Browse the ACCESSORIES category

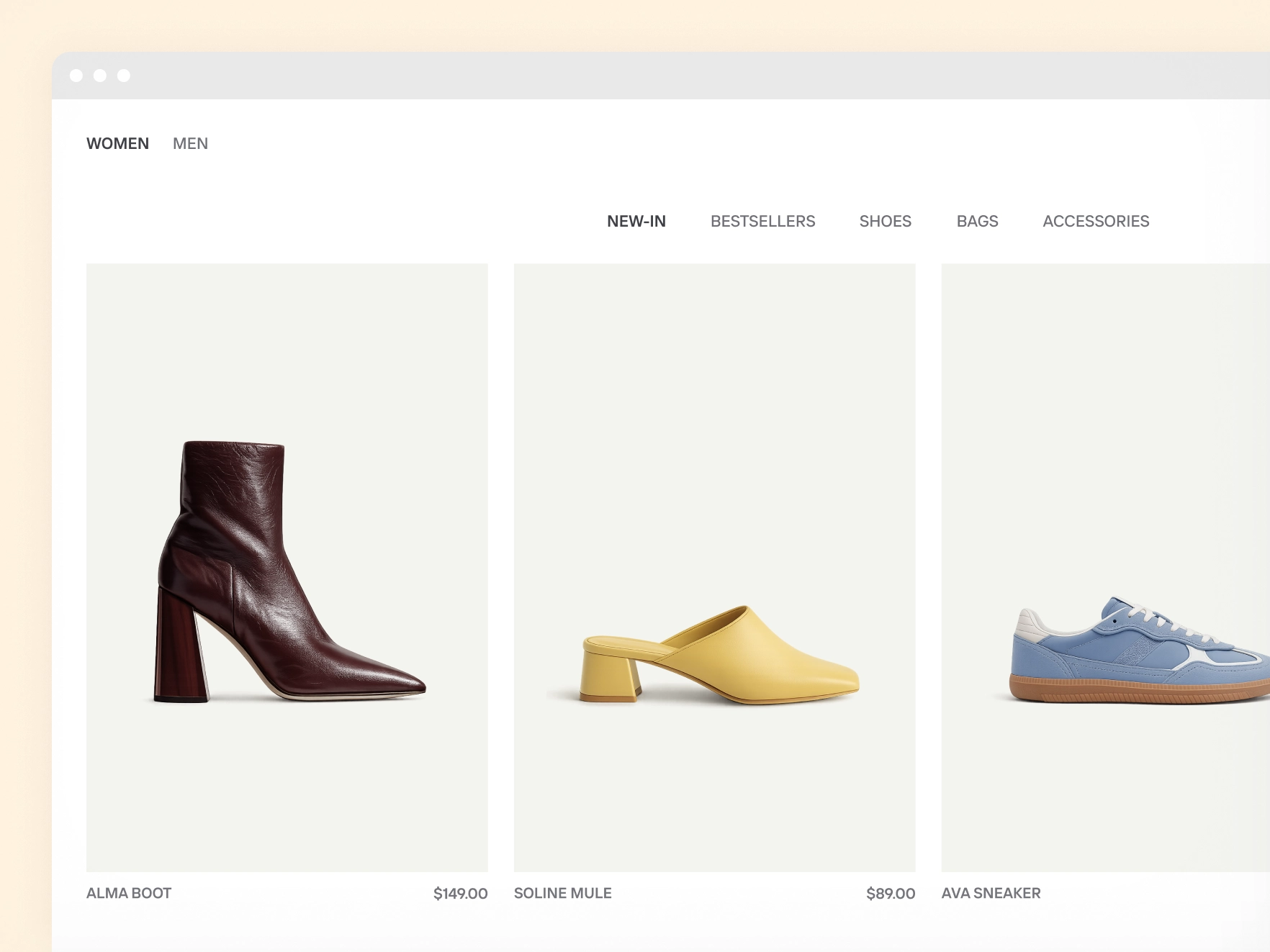pyautogui.click(x=1095, y=221)
